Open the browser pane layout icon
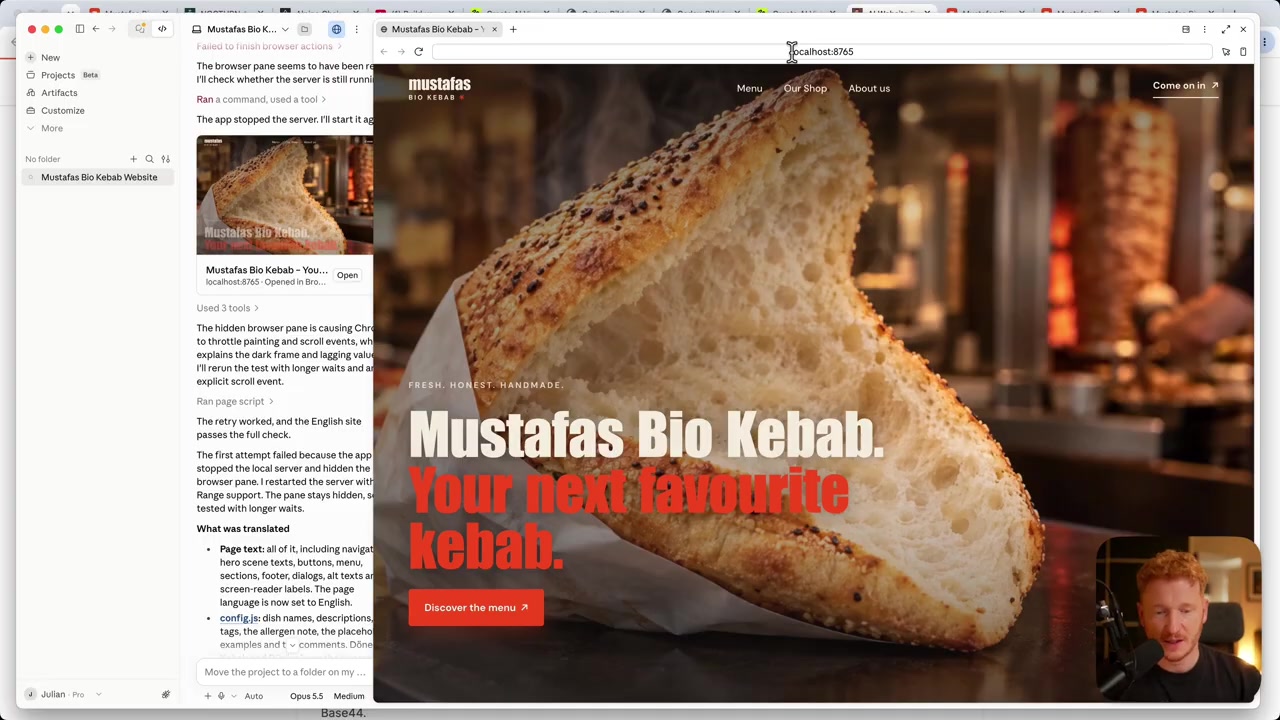This screenshot has height=720, width=1280. tap(1186, 29)
